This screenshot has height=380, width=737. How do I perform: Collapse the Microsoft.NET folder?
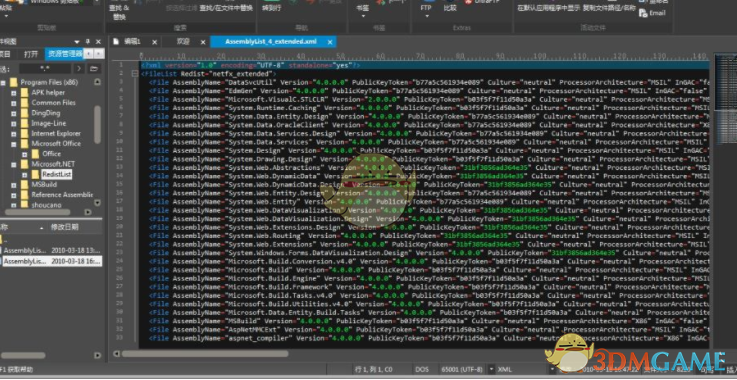[x=14, y=164]
